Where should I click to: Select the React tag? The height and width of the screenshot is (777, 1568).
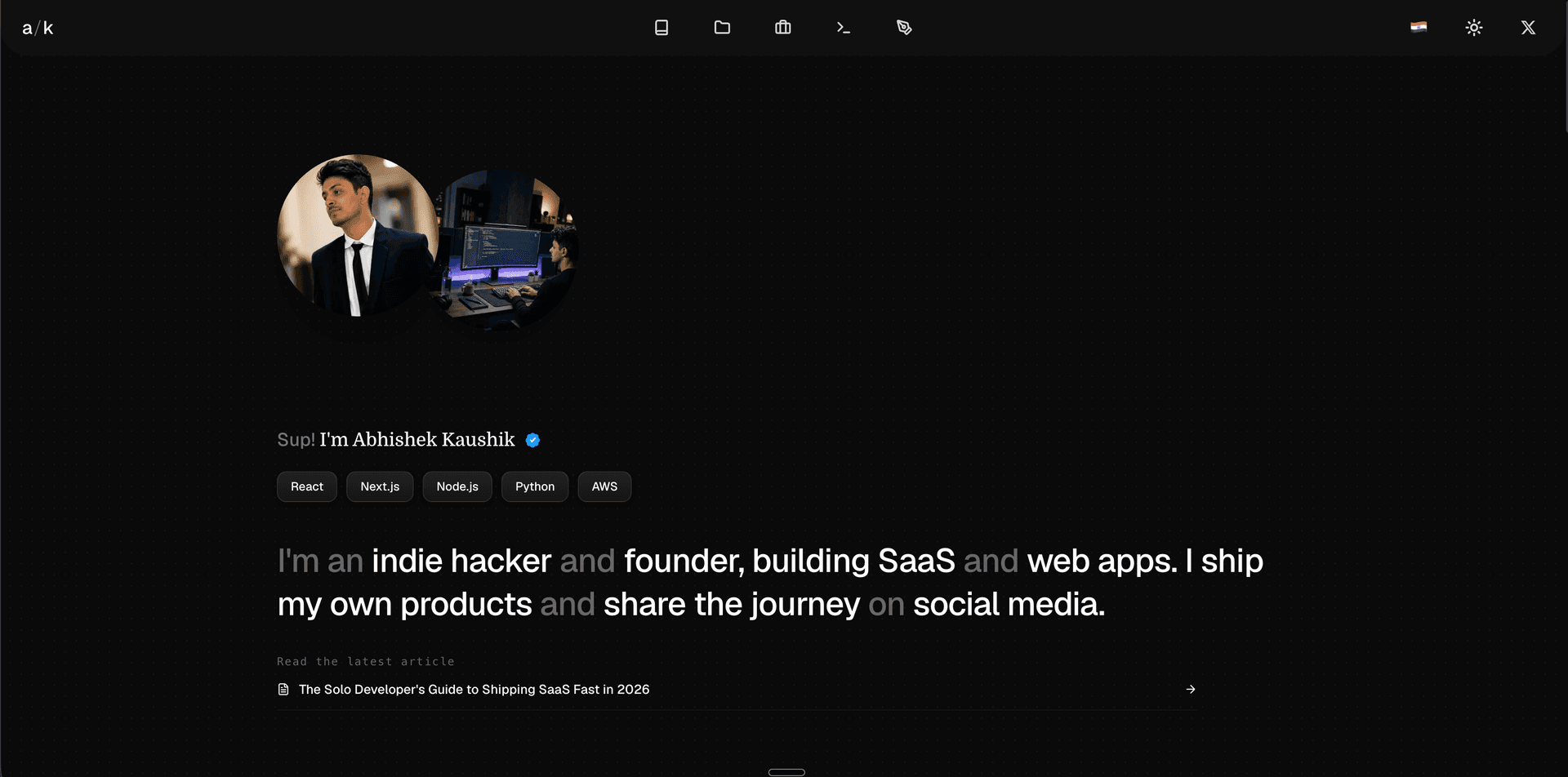coord(307,486)
